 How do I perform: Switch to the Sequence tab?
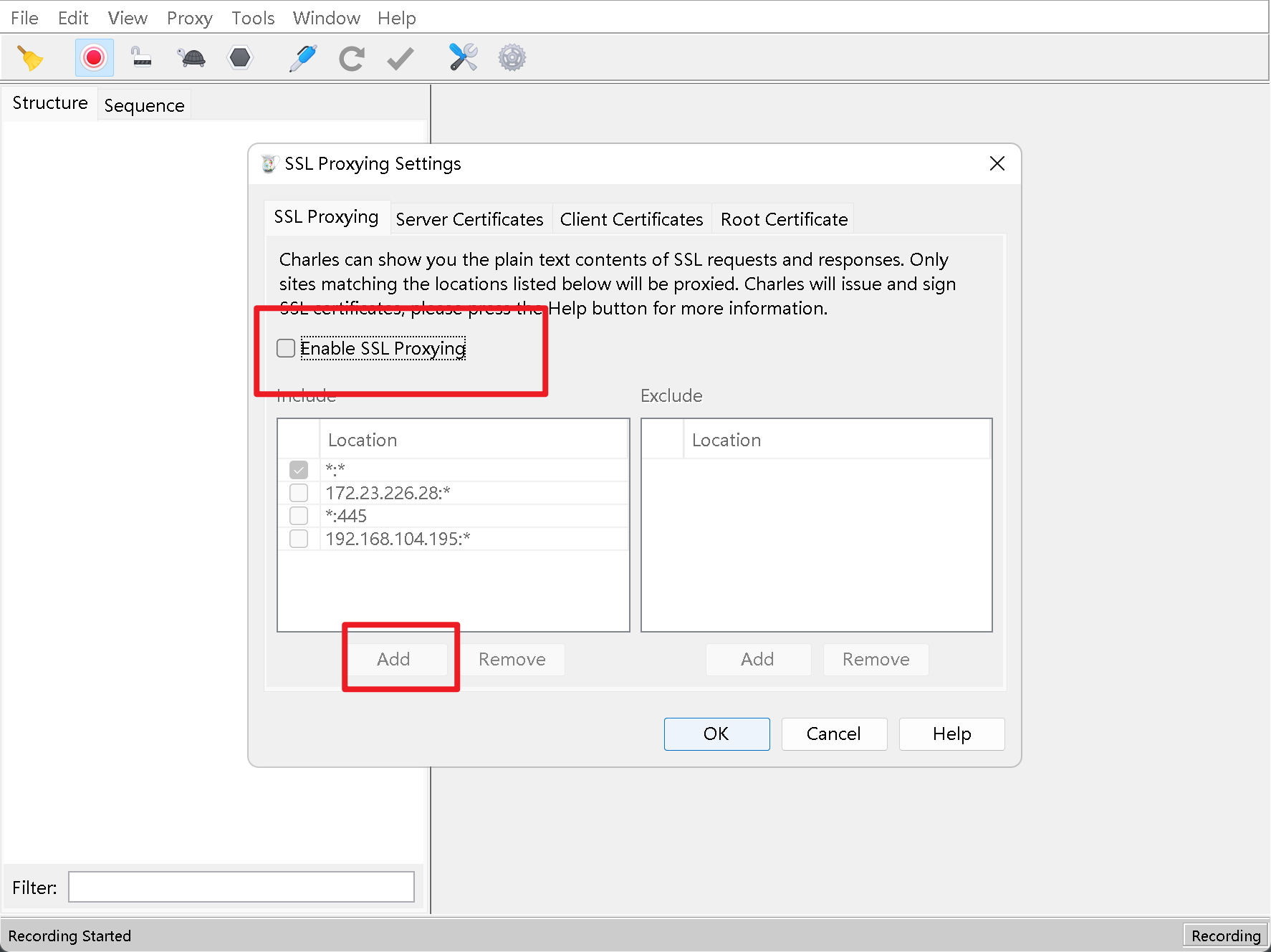point(144,105)
